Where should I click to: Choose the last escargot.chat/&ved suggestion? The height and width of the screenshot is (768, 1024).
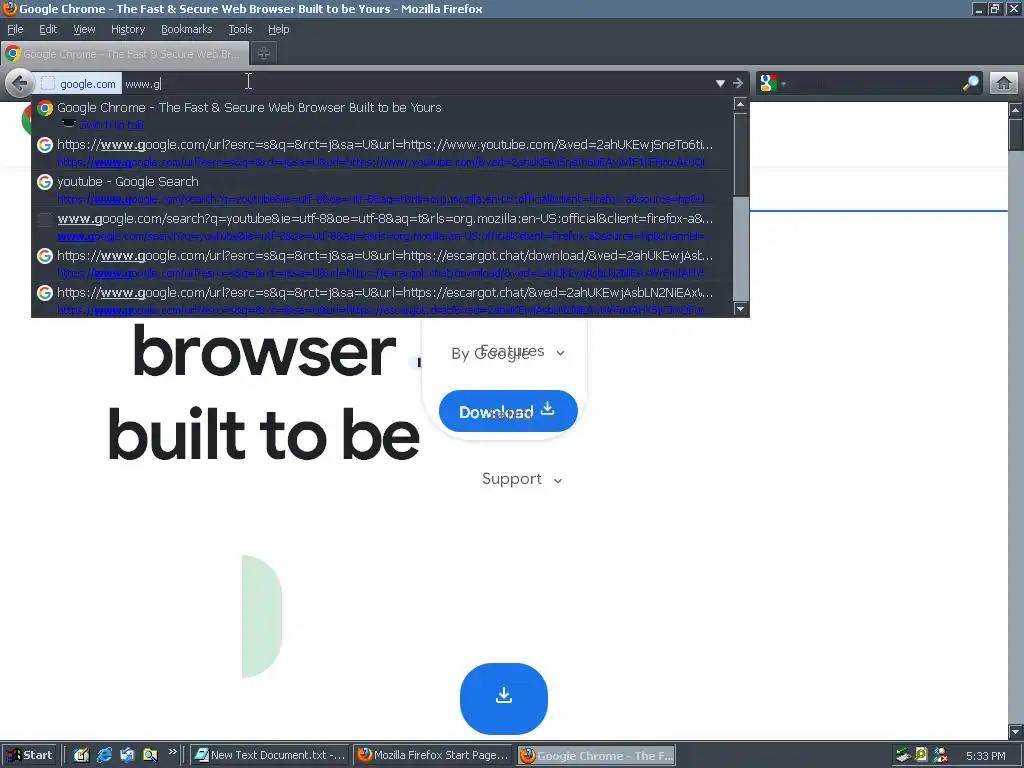click(x=382, y=300)
